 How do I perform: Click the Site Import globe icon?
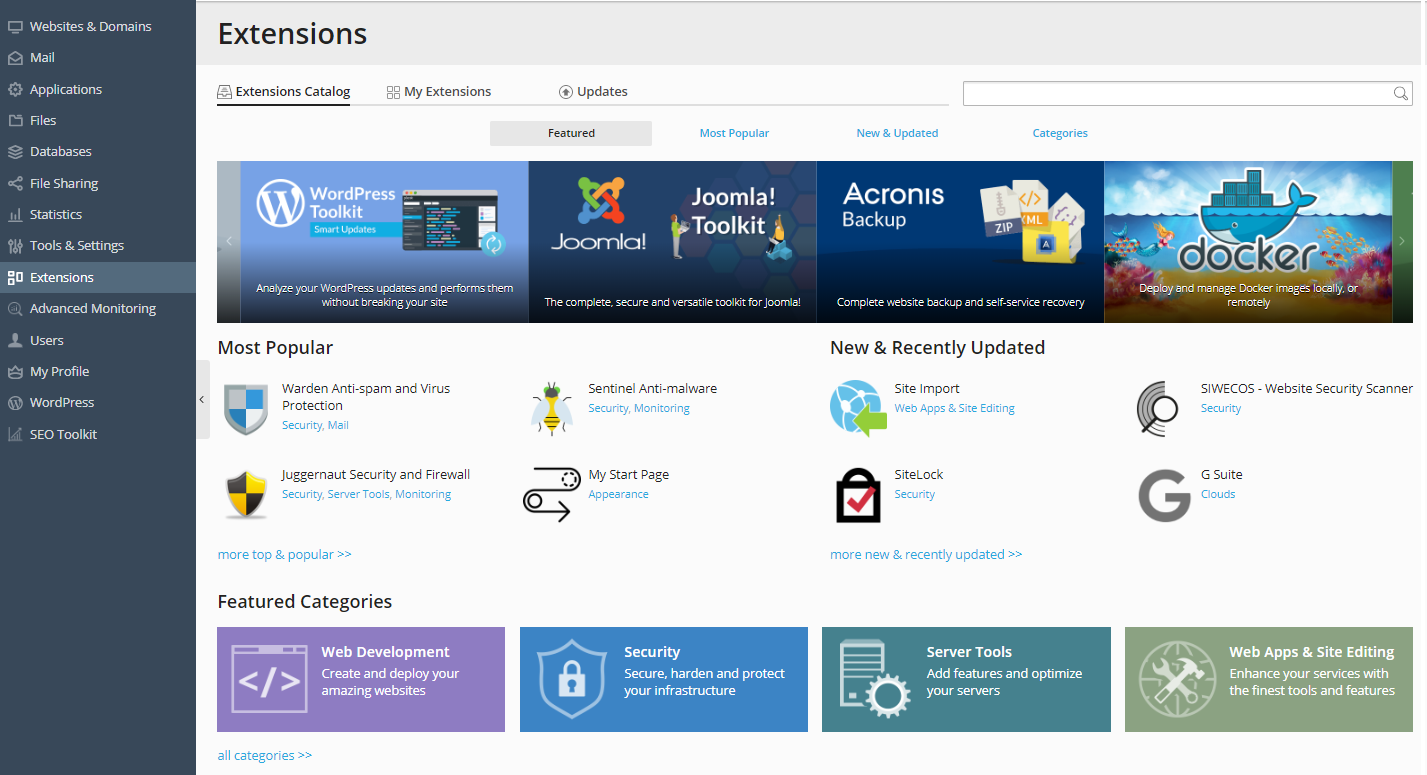point(858,408)
